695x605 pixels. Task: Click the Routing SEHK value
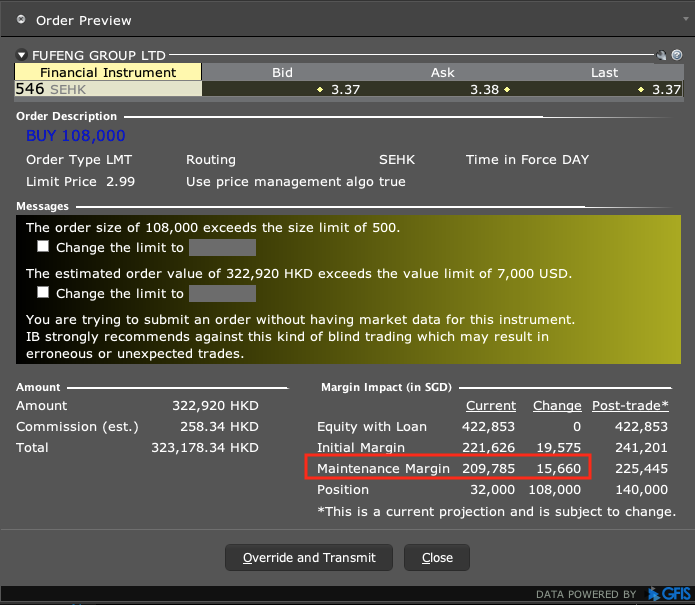pyautogui.click(x=397, y=160)
